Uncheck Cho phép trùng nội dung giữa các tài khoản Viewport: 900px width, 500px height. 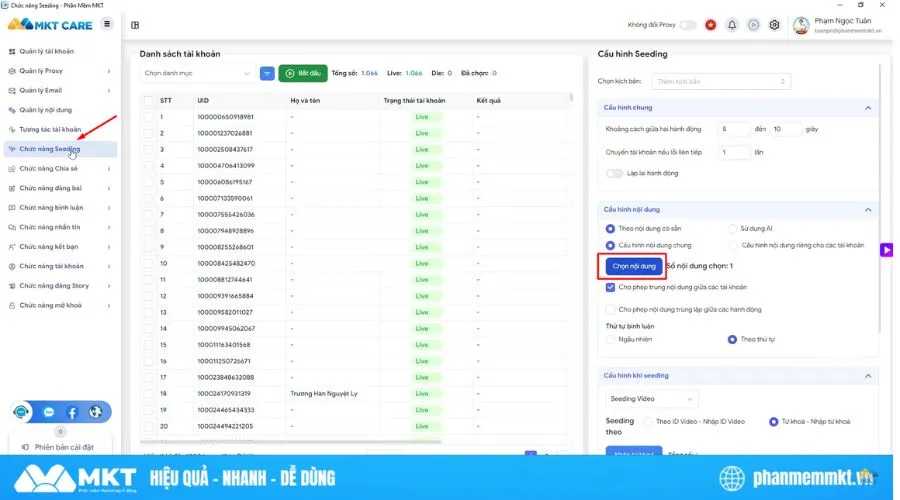coord(610,287)
